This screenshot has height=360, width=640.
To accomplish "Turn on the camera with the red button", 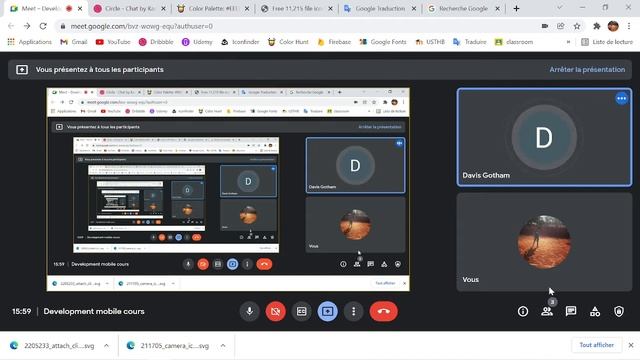I will point(276,311).
